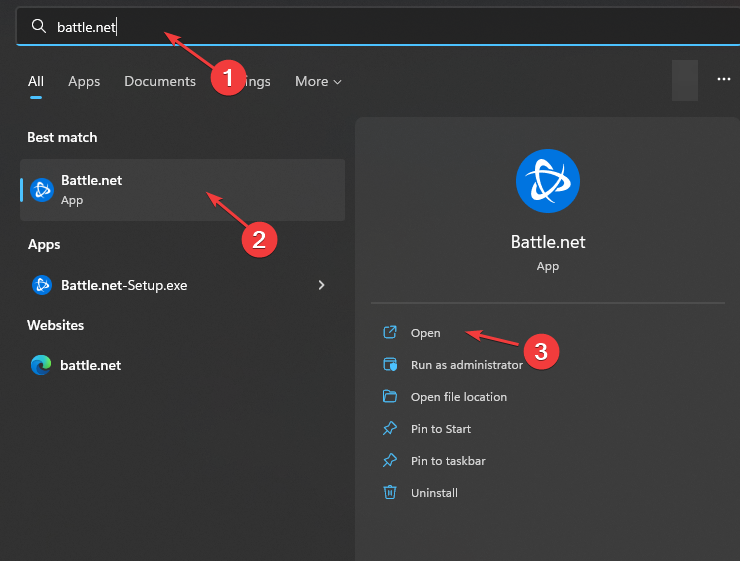Choose Run as administrator
The width and height of the screenshot is (740, 561).
pos(467,365)
